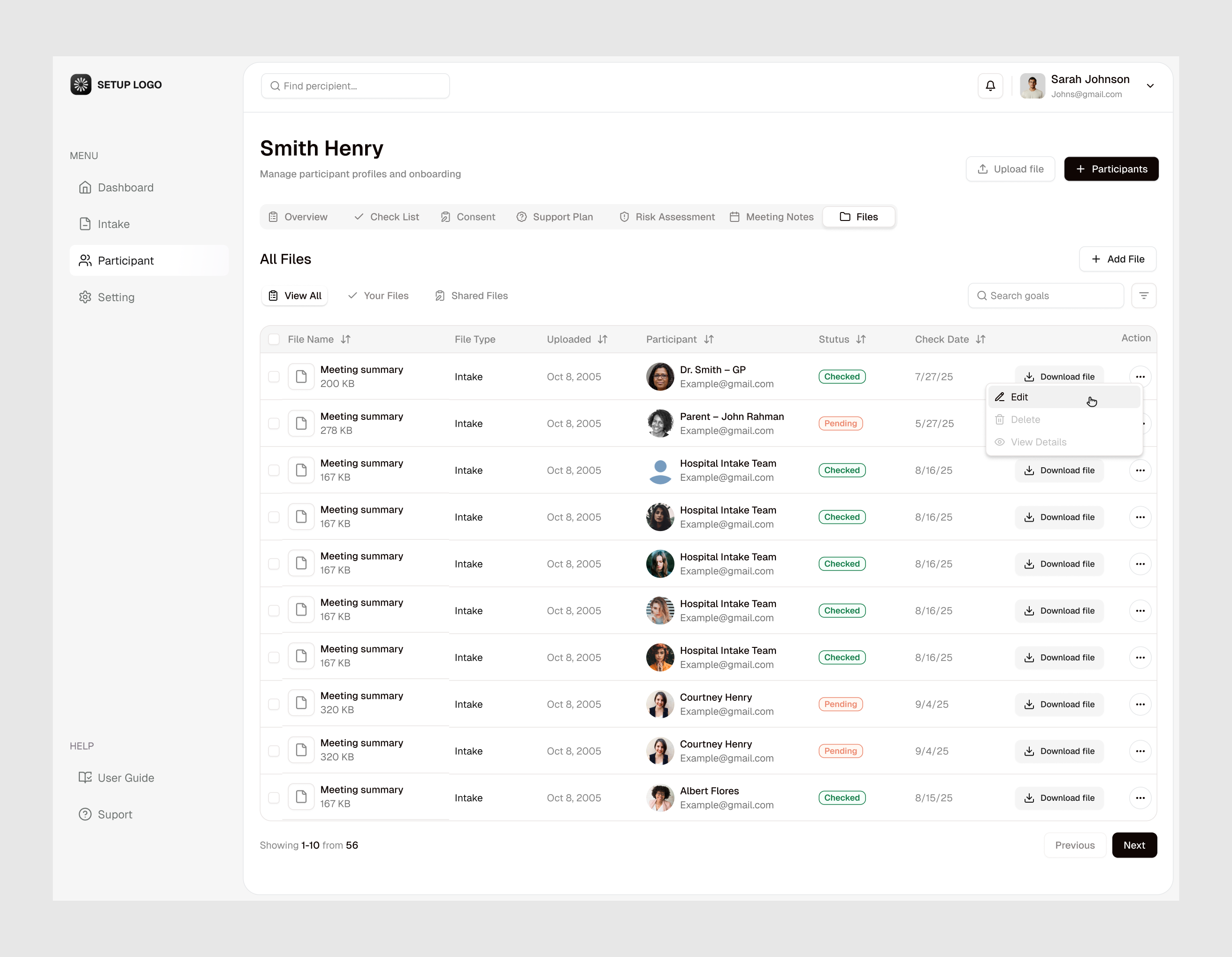The height and width of the screenshot is (957, 1232).
Task: Check the select-all checkbox in table header
Action: (x=274, y=339)
